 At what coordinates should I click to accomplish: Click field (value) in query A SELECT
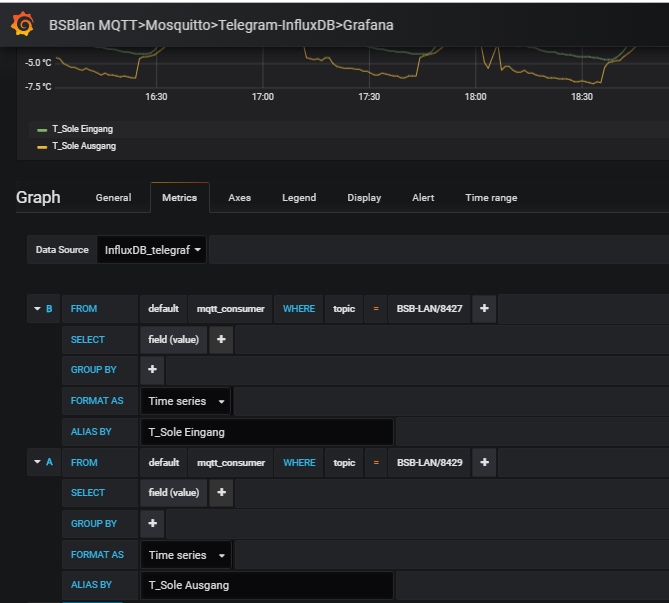pos(174,492)
